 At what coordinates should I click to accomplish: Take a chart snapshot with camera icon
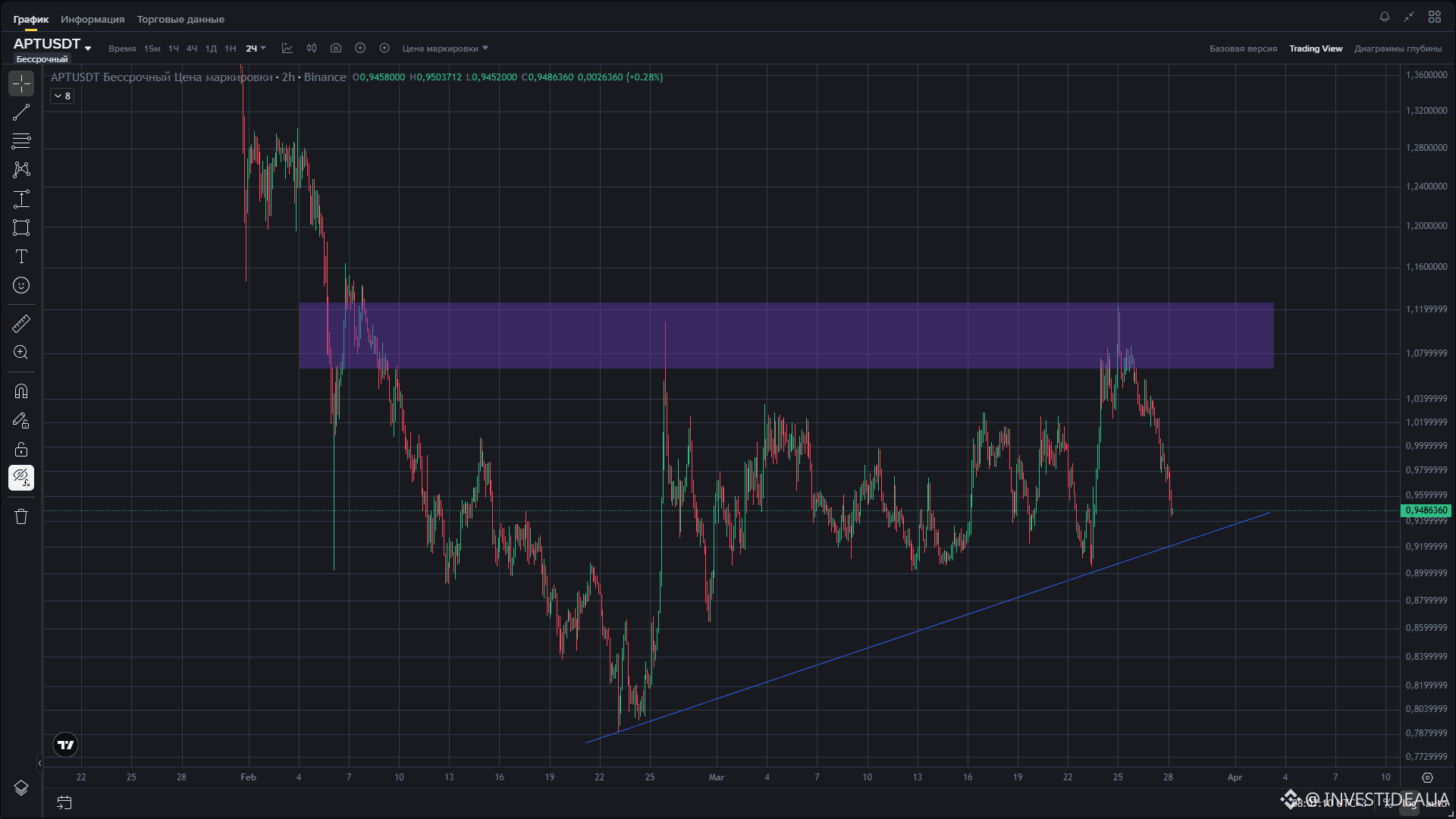[336, 49]
